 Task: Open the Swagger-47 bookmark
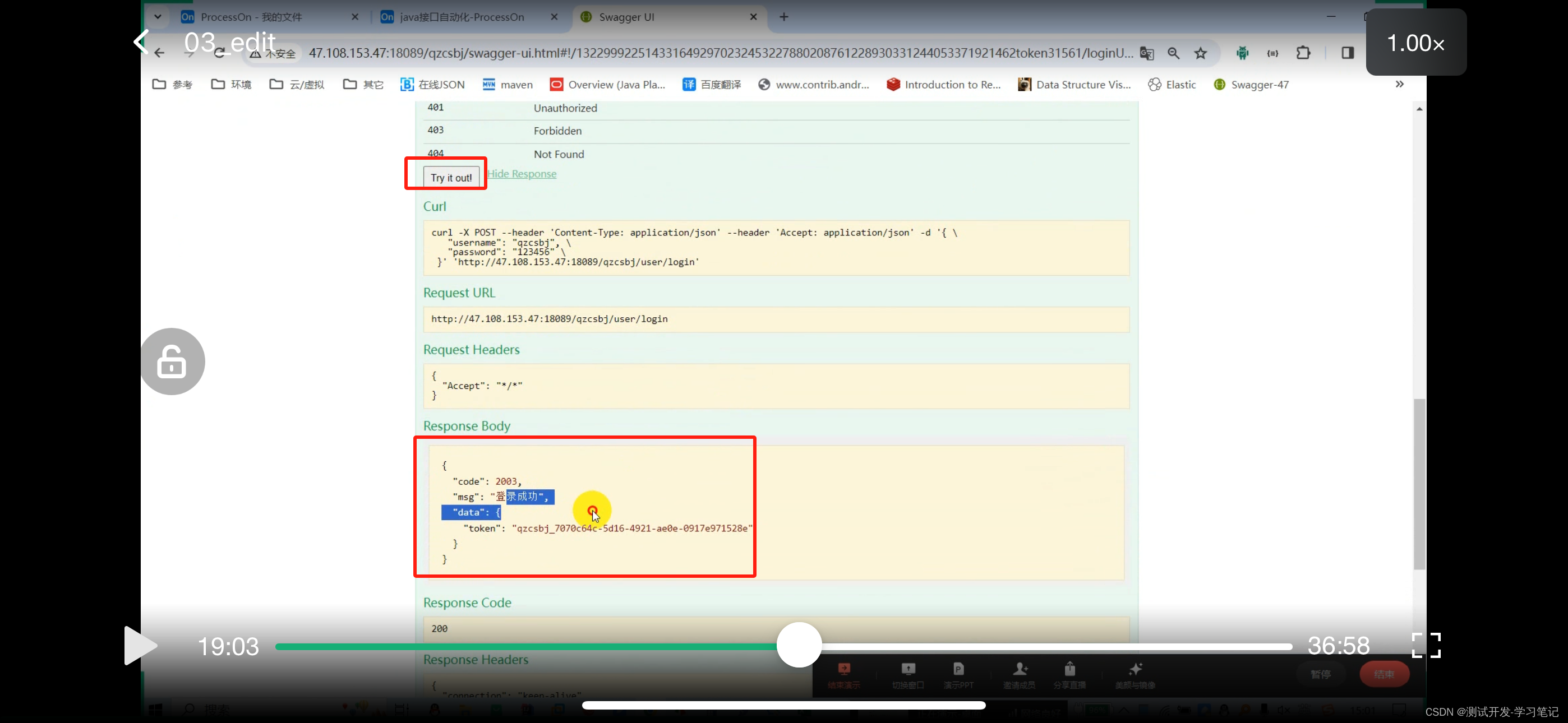(x=1251, y=85)
